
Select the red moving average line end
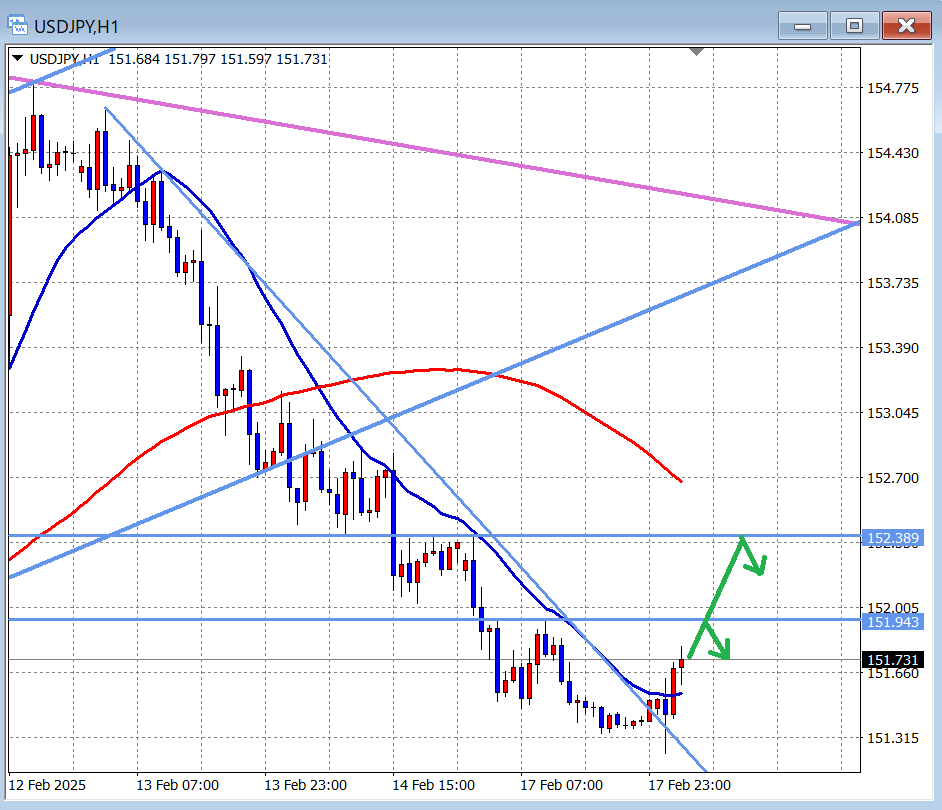pos(680,481)
